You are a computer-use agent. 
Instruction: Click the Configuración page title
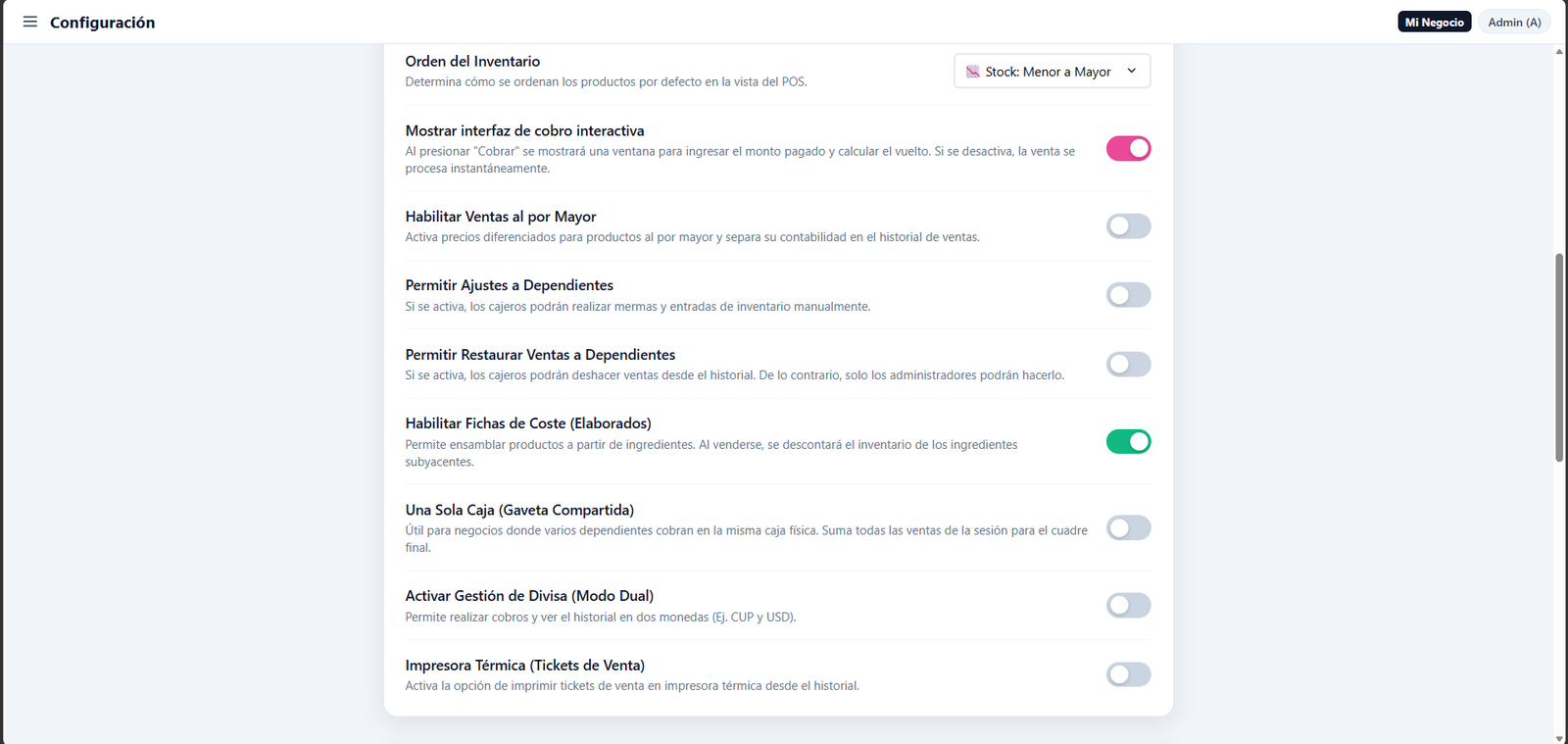coord(102,22)
